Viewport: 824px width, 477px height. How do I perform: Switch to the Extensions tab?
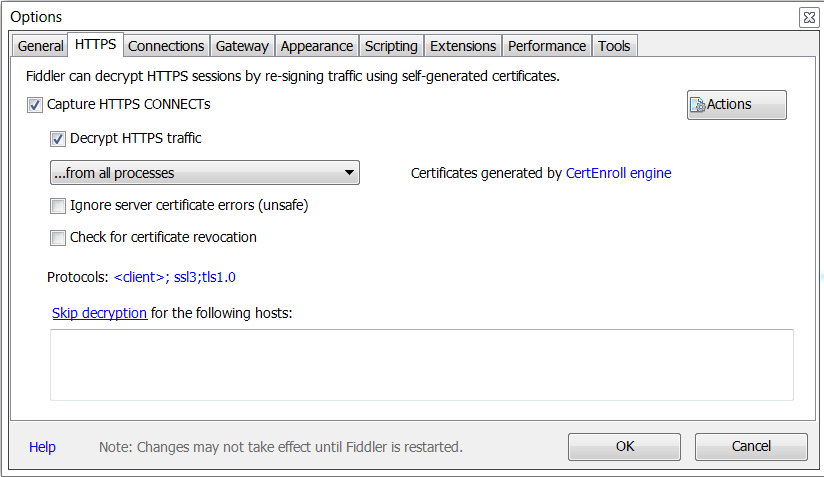click(x=463, y=46)
